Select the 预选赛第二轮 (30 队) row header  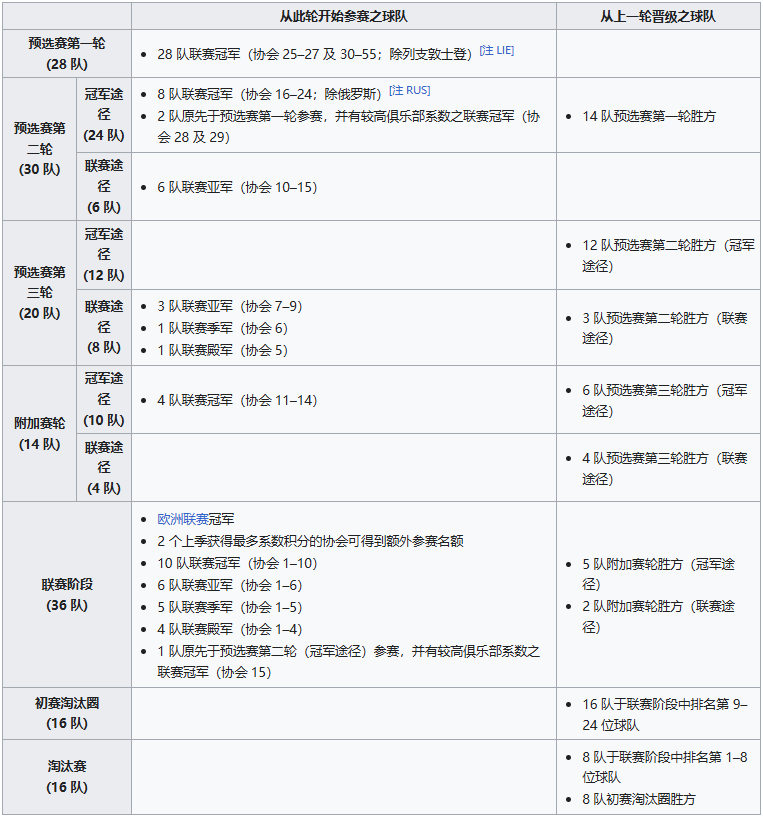click(40, 149)
